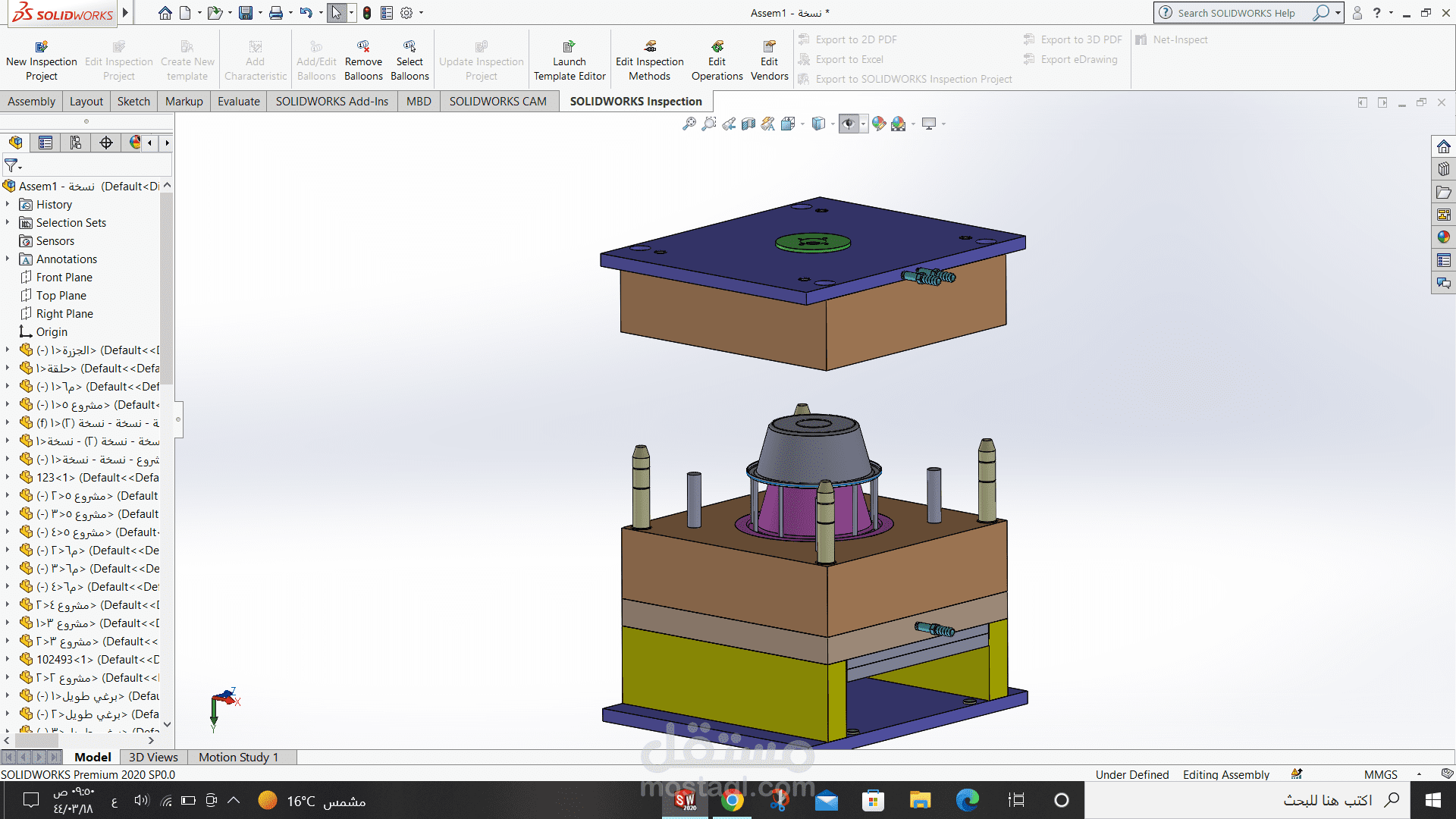1456x819 pixels.
Task: Expand the History node in tree
Action: click(x=8, y=204)
